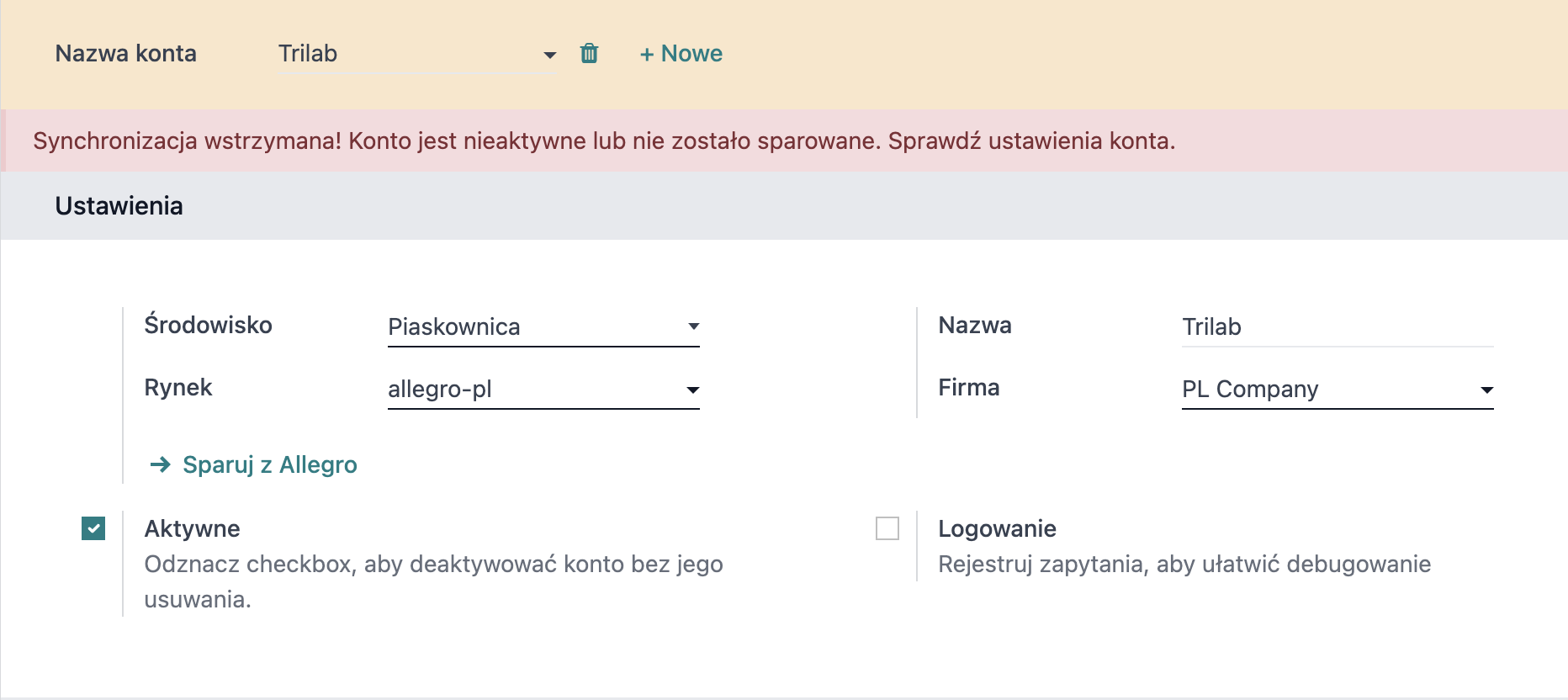Click the Nowe link to add account
The width and height of the screenshot is (1568, 700).
pos(681,54)
